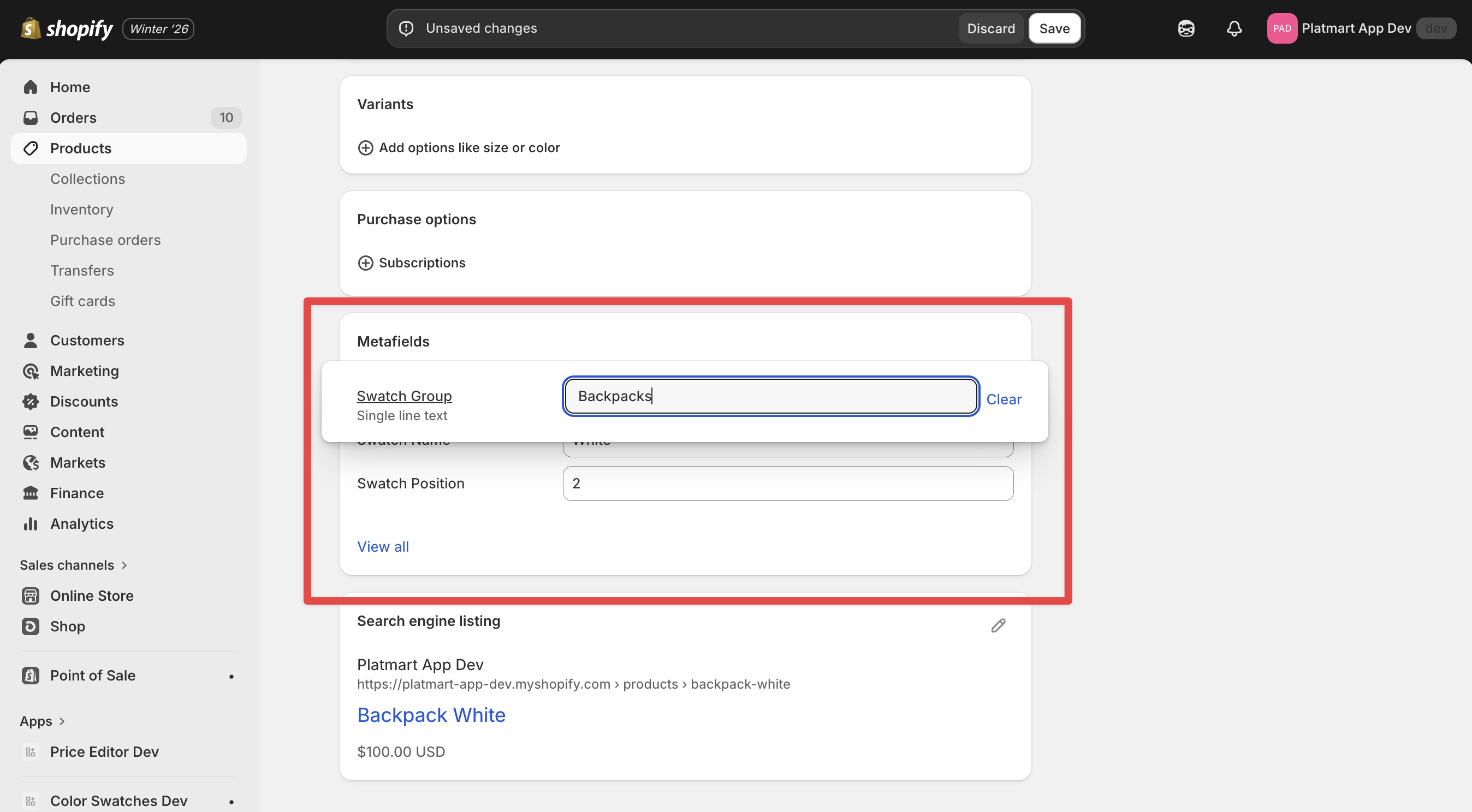1472x812 pixels.
Task: Go to the Inventory submenu item
Action: (x=82, y=210)
